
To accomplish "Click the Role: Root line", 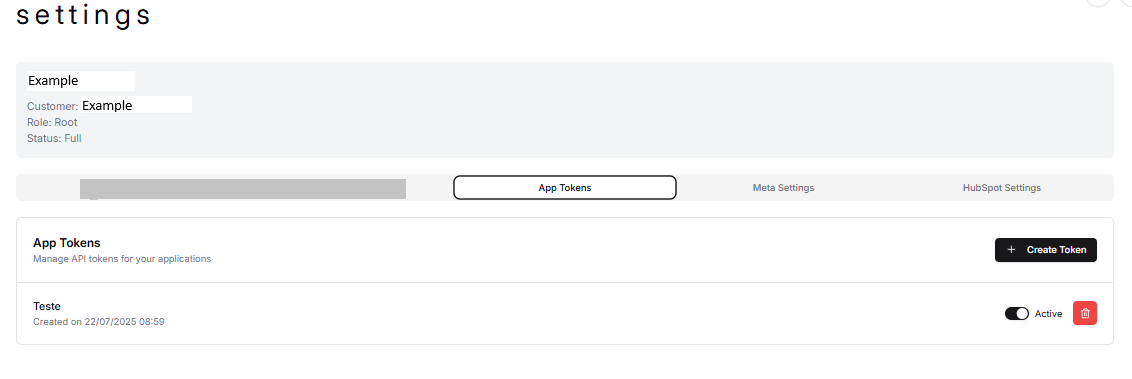I will [52, 122].
